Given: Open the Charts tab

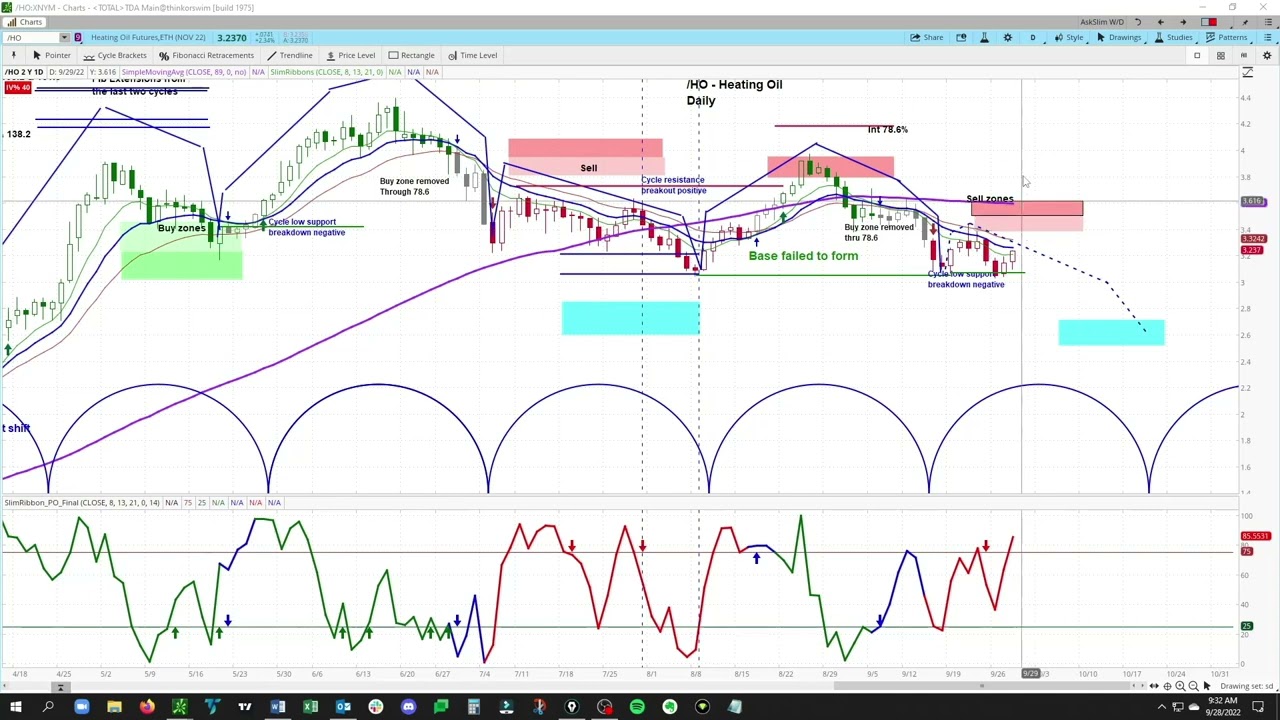Looking at the screenshot, I should [24, 22].
